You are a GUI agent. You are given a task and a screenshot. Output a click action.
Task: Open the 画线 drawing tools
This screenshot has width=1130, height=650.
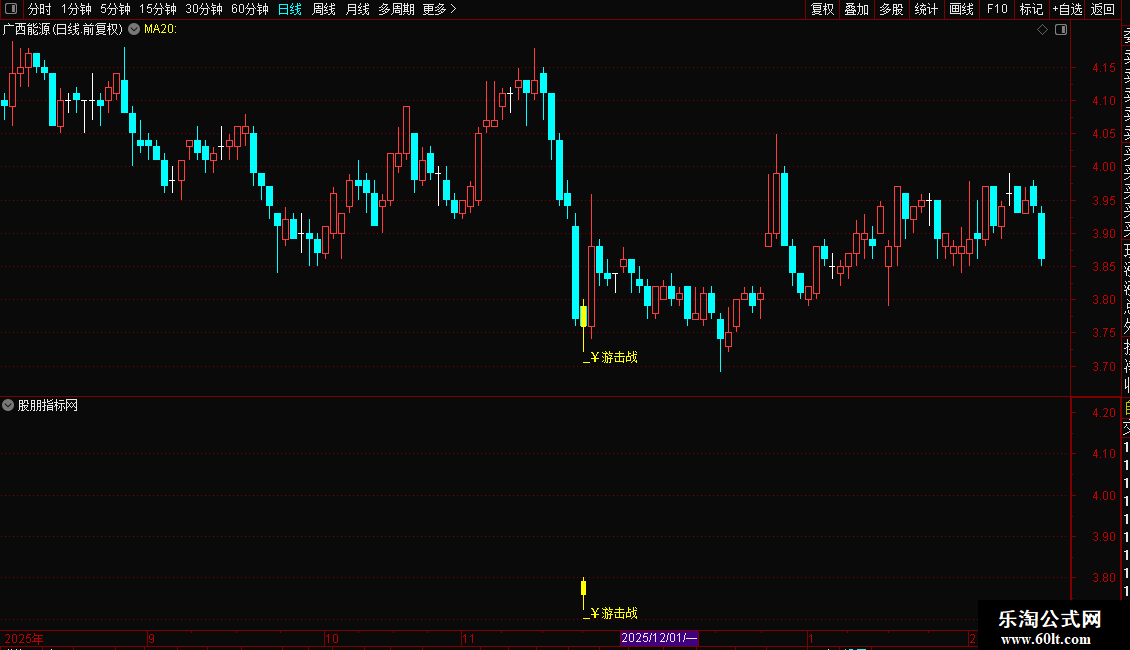pos(961,9)
